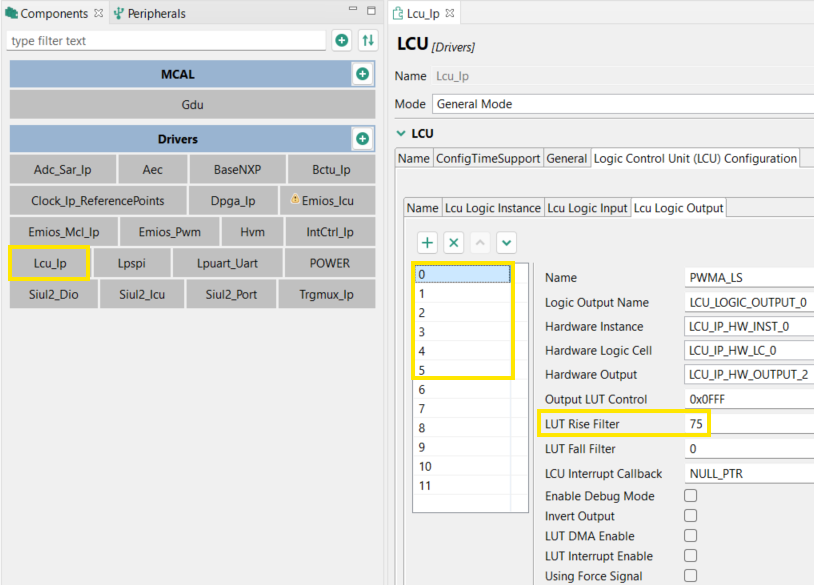Open the Clock_Ip_ReferencePoints driver
Image resolution: width=814 pixels, height=585 pixels.
[x=98, y=201]
